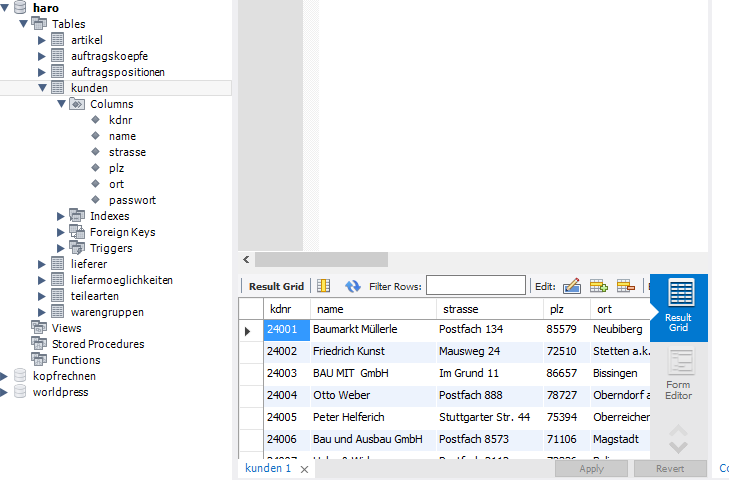Image resolution: width=729 pixels, height=480 pixels.
Task: Click the Columns folder icon
Action: tap(77, 104)
